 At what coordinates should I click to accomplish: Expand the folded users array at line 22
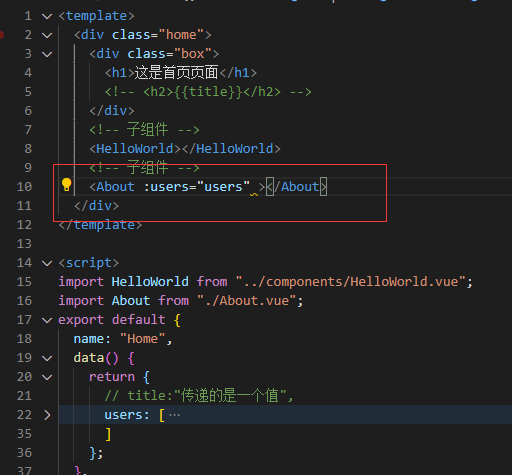(x=47, y=415)
